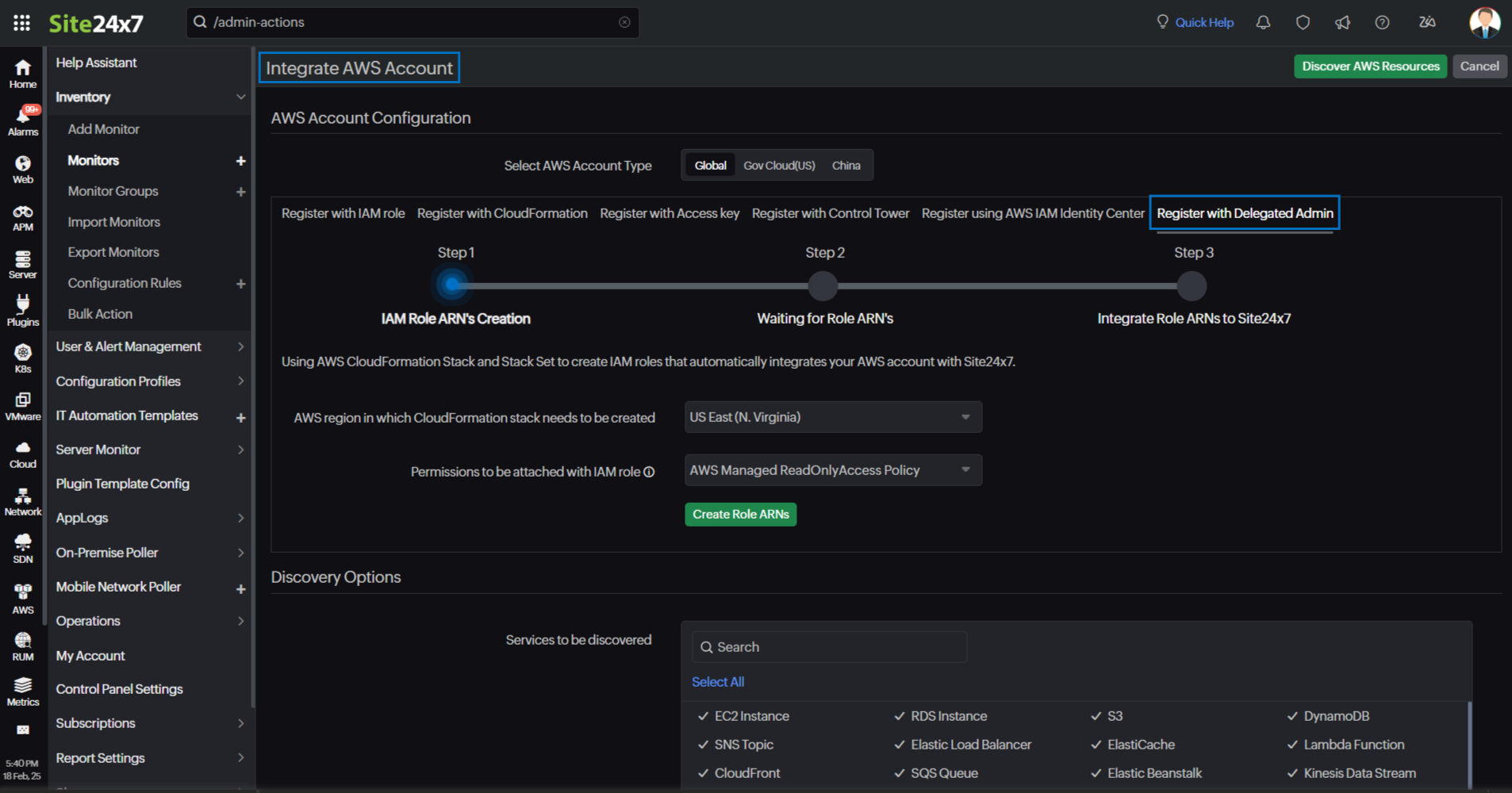Viewport: 1512px width, 793px height.
Task: Switch to Register with CloudFormation tab
Action: point(502,213)
